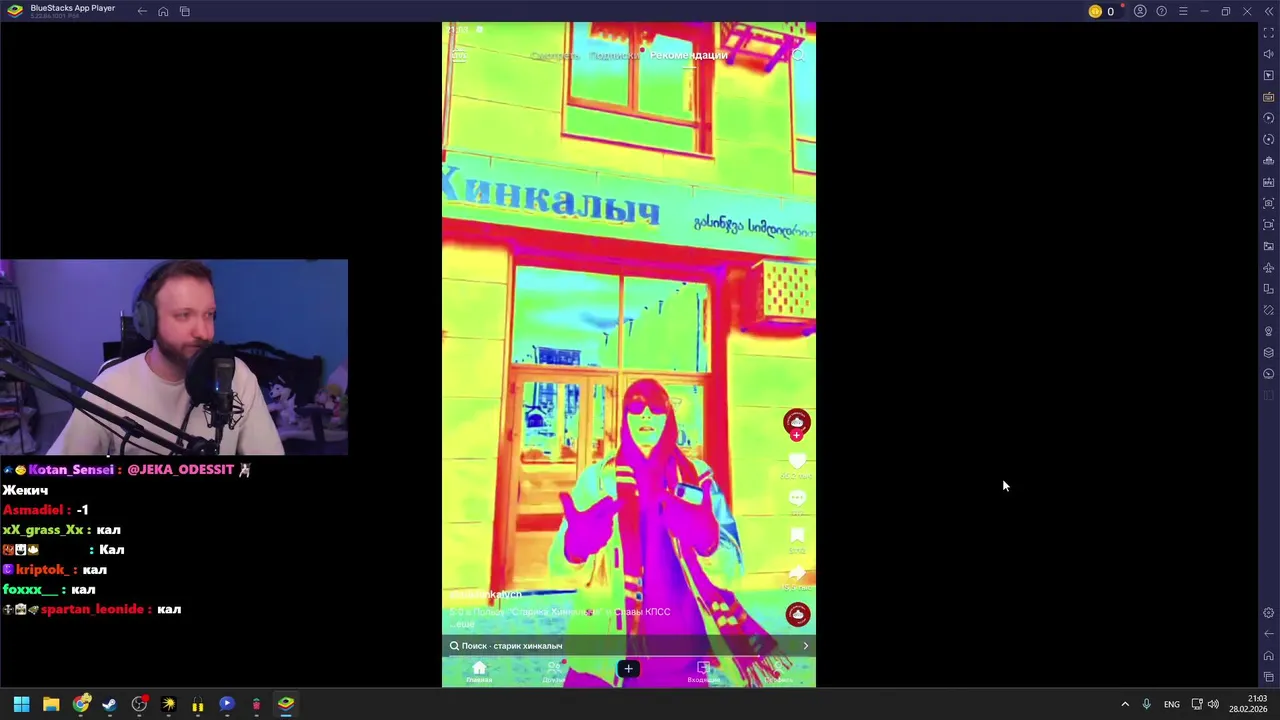Switch the ENG keyboard language
1280x720 pixels.
click(1171, 704)
